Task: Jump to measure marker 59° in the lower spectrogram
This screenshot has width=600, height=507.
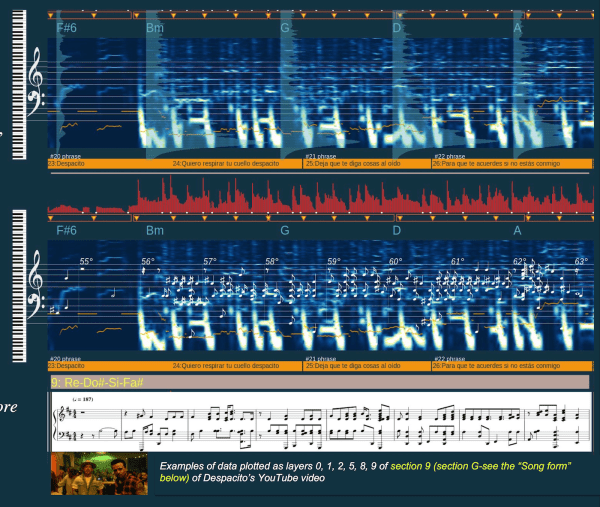Action: [334, 262]
